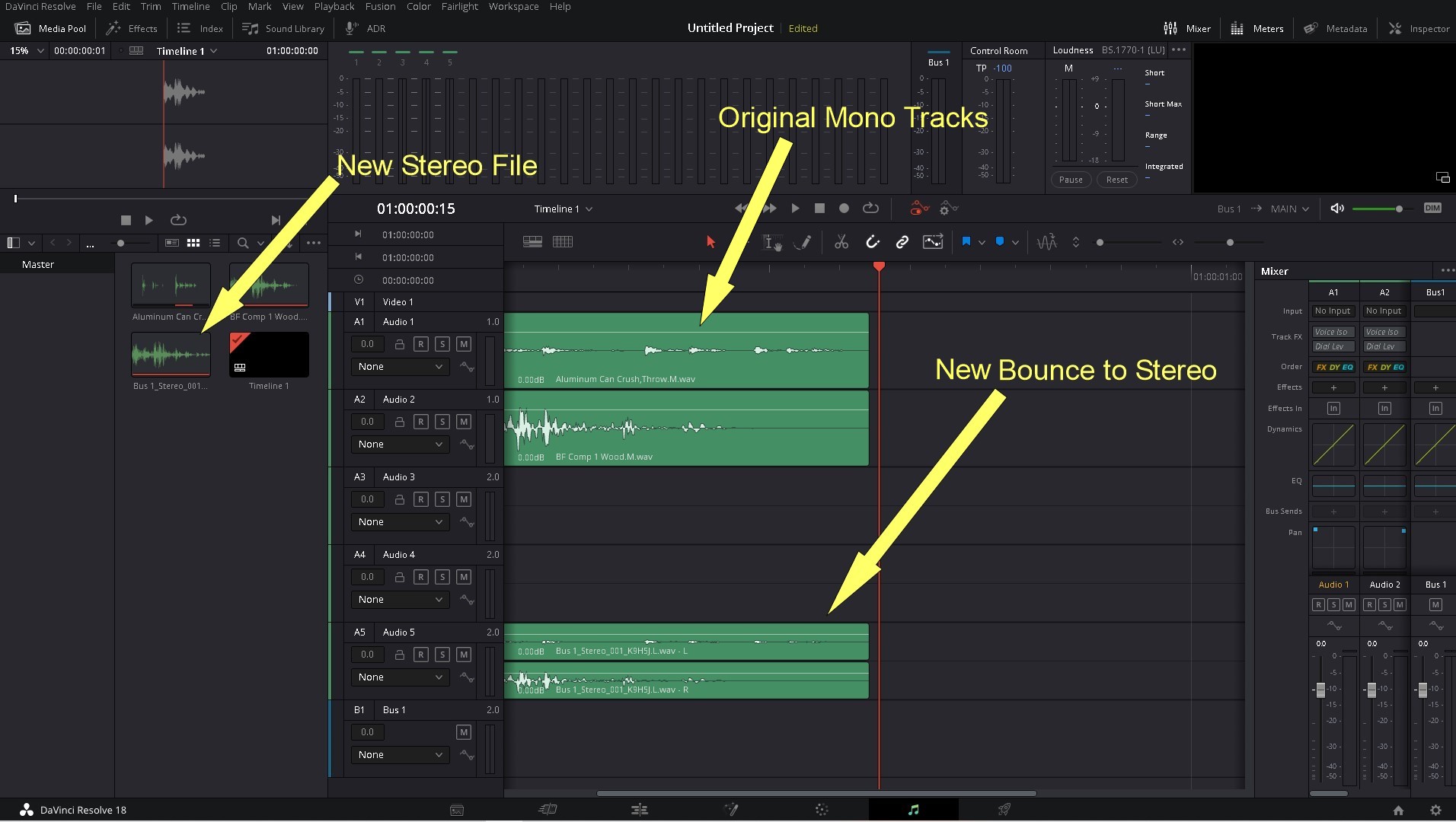Open the Clip menu
Viewport: 1456px width, 822px height.
[228, 6]
